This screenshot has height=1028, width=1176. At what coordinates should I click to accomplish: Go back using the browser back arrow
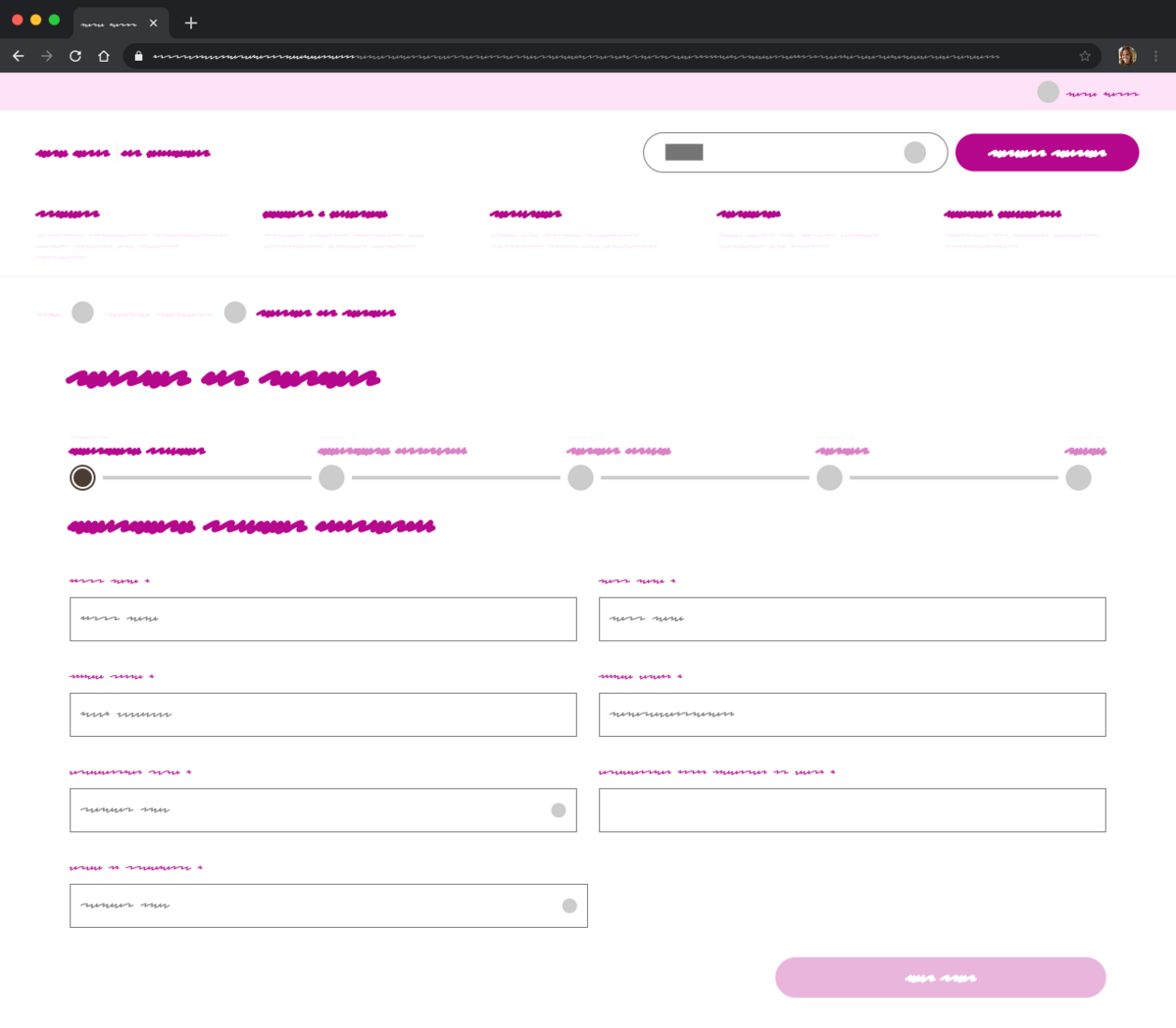coord(18,56)
